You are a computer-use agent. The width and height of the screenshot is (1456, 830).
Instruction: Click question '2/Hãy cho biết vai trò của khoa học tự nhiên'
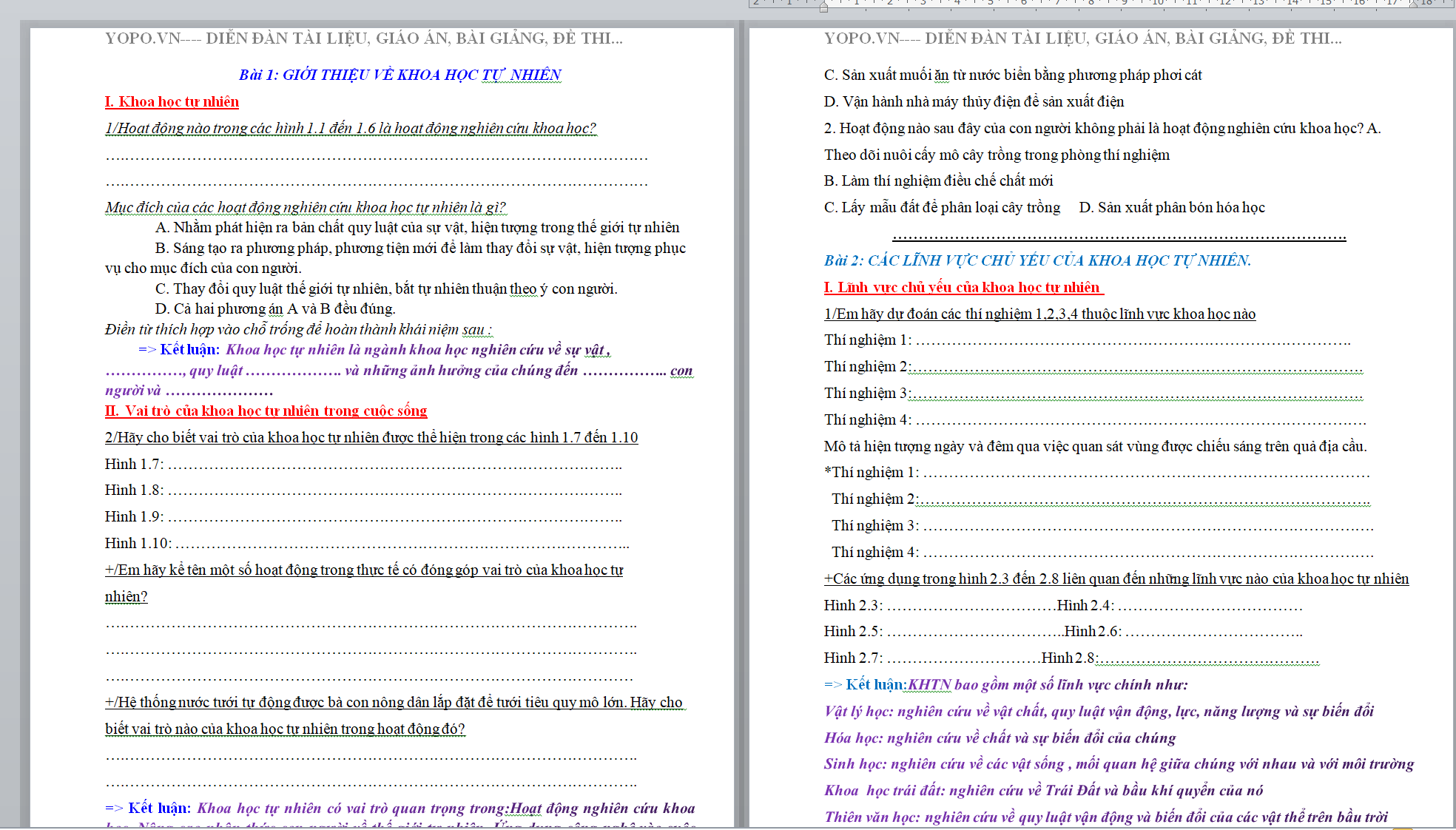coord(371,437)
